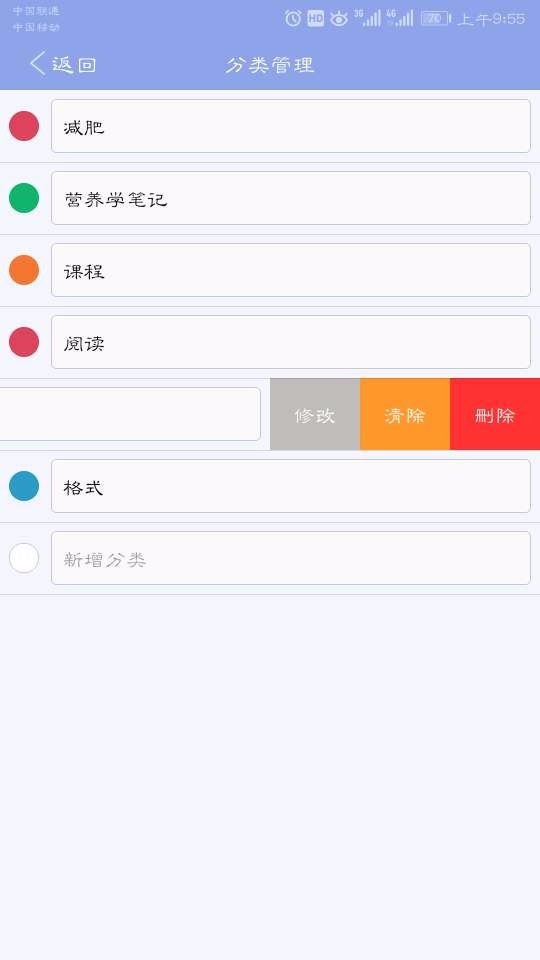
Task: Pick the red color dot for 阅读
Action: (x=24, y=342)
